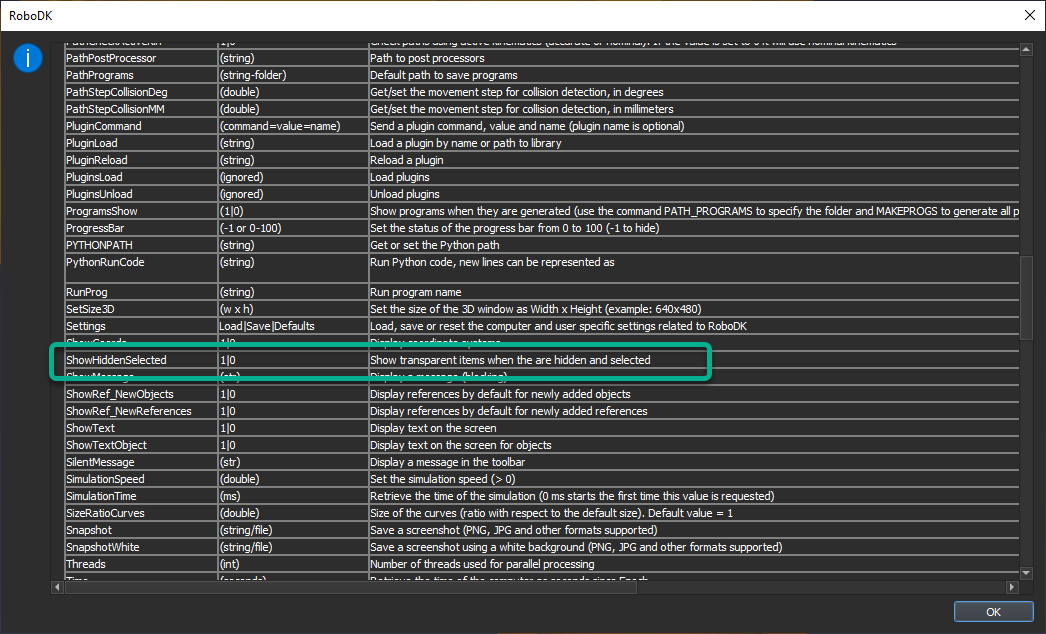
Task: Click the vertical scrollbar thumb
Action: click(1025, 298)
